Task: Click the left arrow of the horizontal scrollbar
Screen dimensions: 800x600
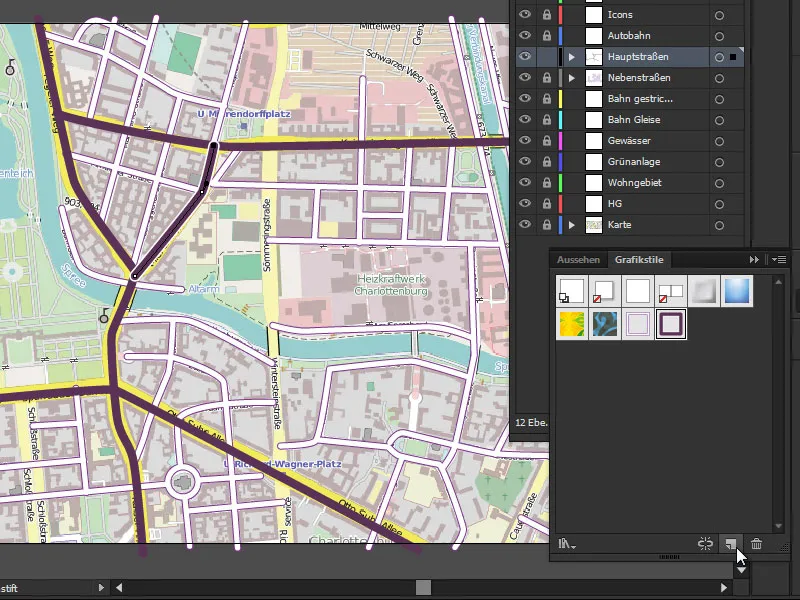Action: [119, 588]
